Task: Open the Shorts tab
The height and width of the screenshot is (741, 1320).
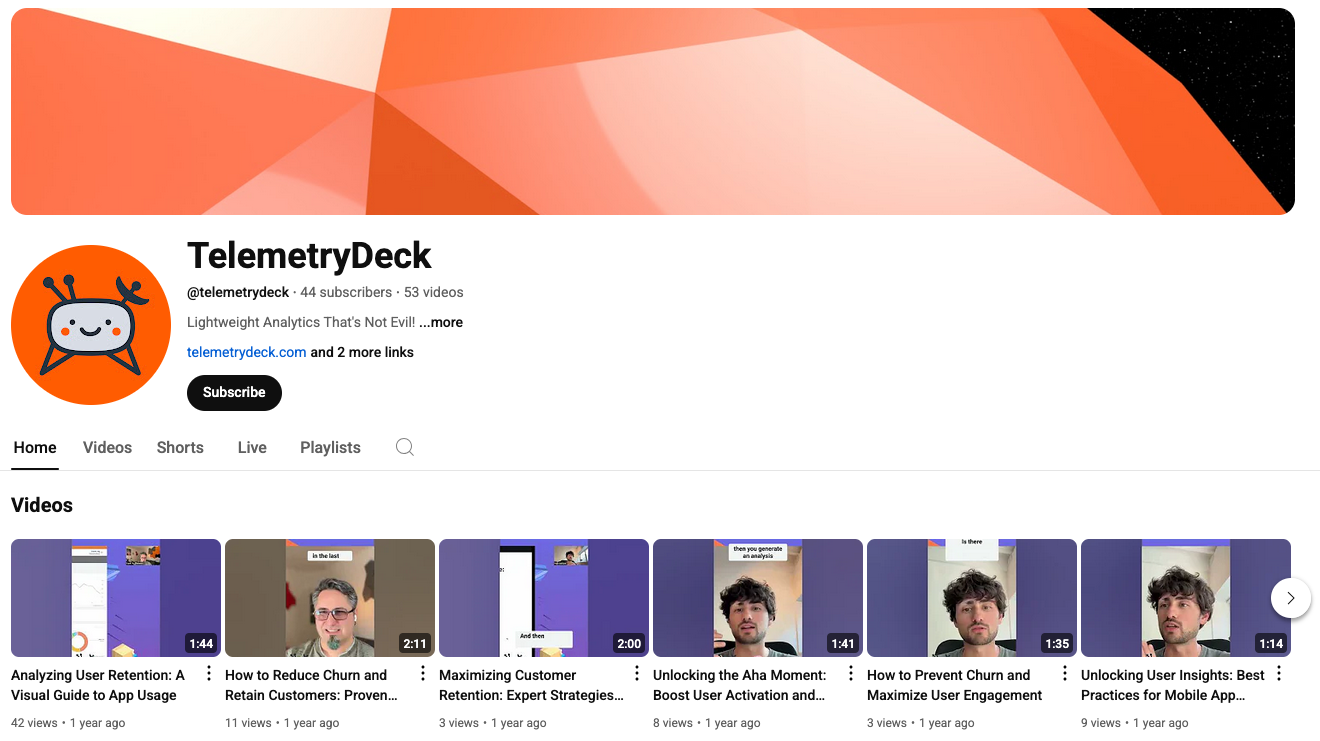Action: click(180, 447)
